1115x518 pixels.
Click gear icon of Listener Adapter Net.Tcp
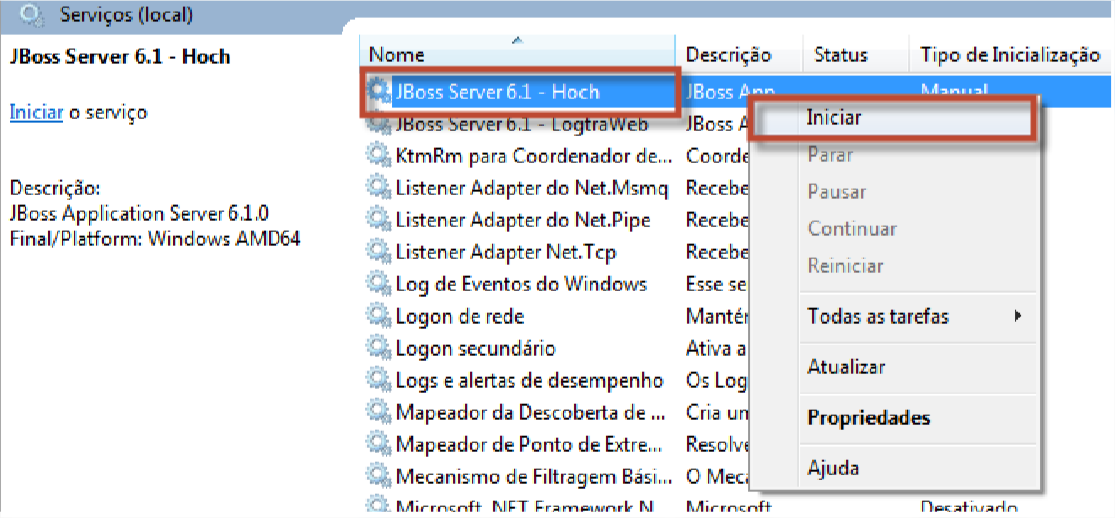[378, 253]
